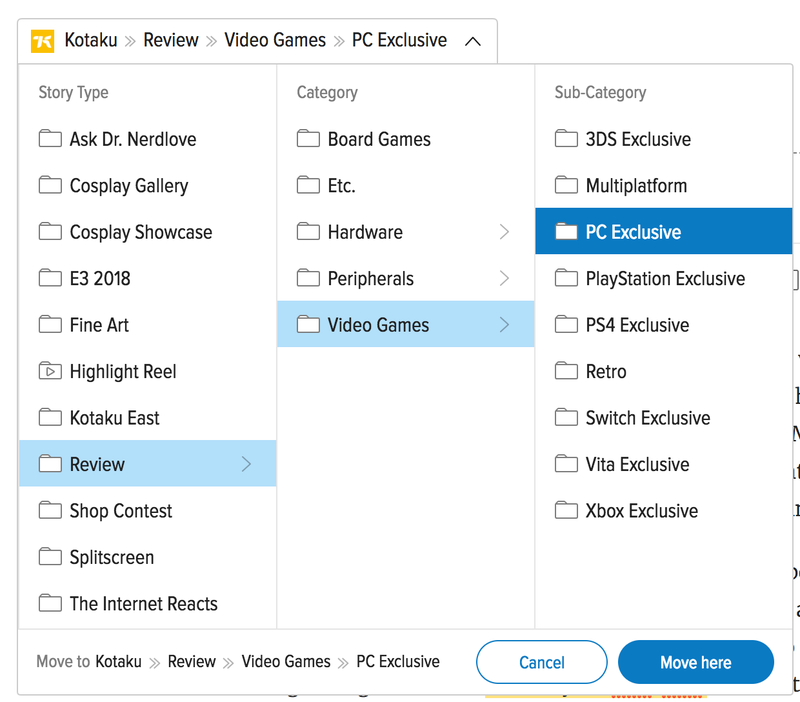The height and width of the screenshot is (702, 800).
Task: Choose Xbox Exclusive sub-category
Action: point(664,510)
